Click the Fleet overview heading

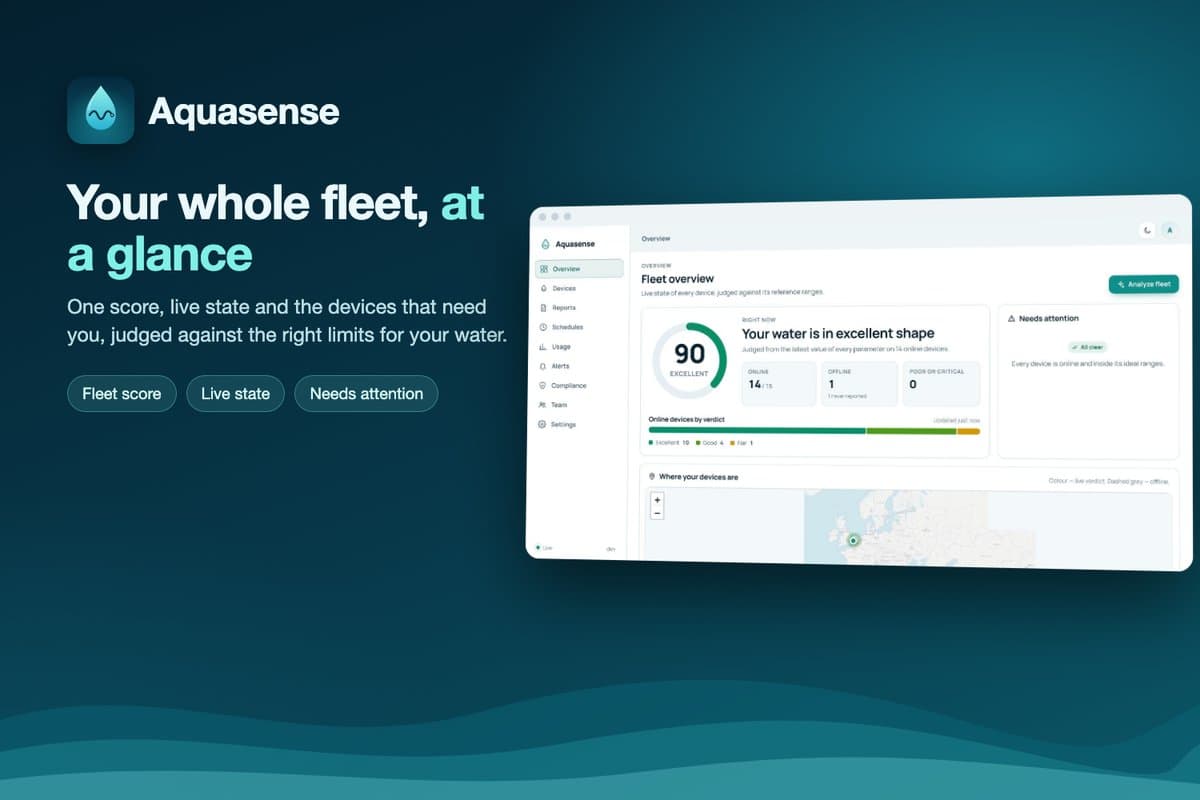(677, 279)
